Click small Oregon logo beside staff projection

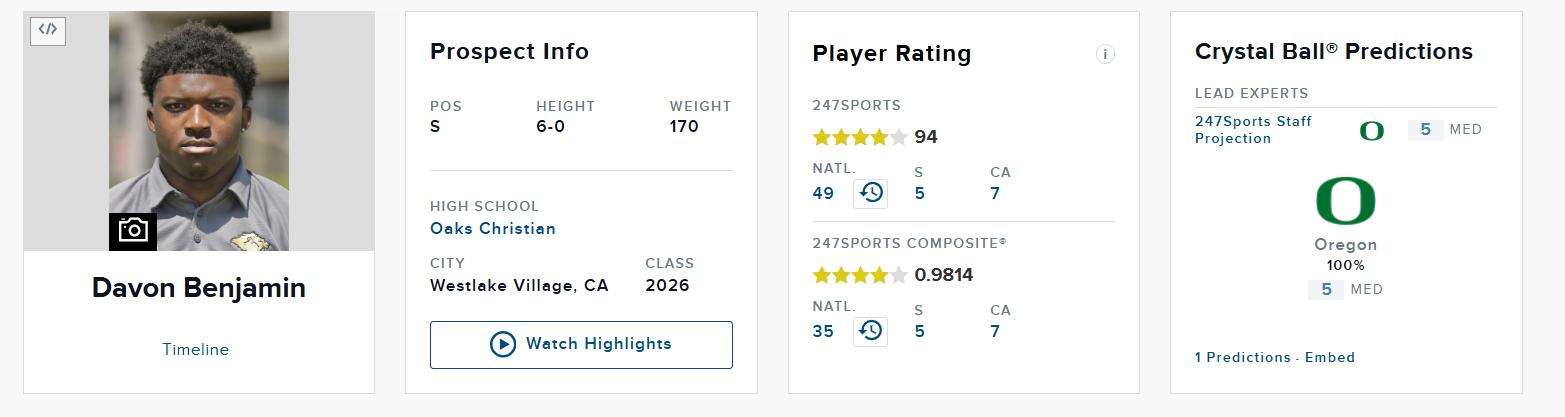1372,131
